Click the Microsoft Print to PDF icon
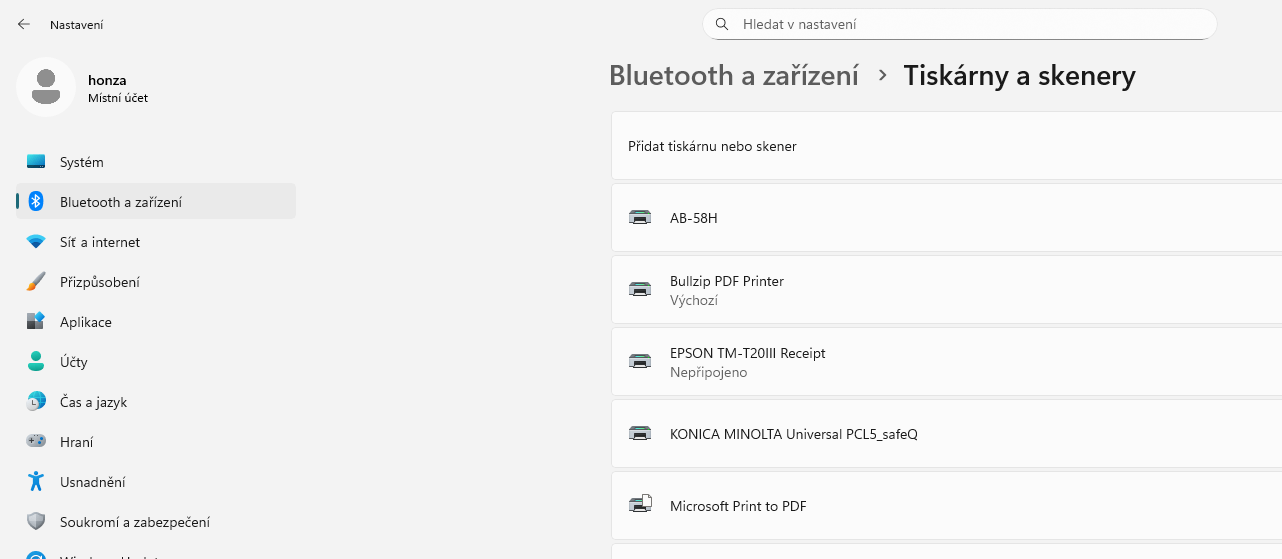Screen dimensions: 1282x559 coord(640,505)
